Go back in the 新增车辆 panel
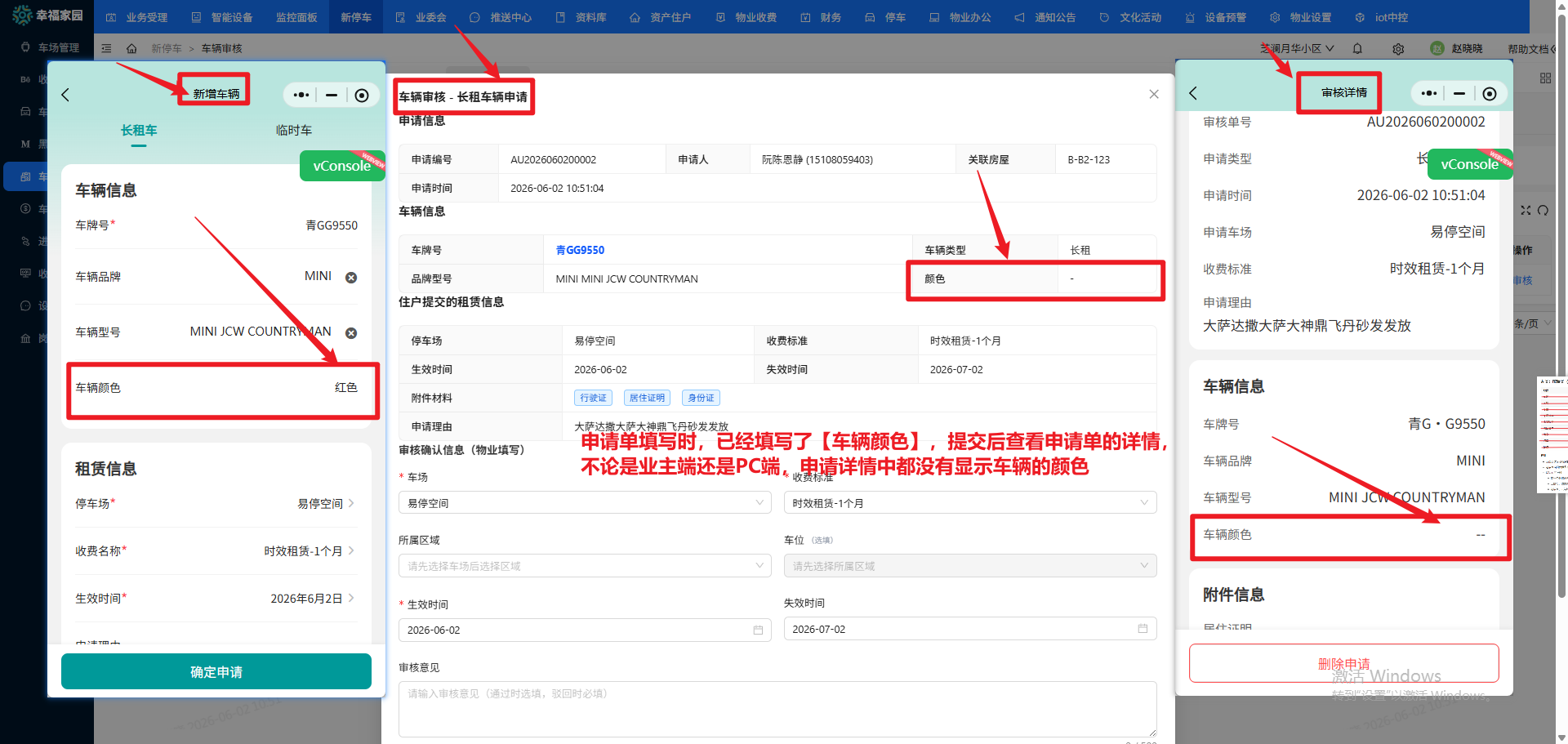1568x744 pixels. pyautogui.click(x=65, y=95)
